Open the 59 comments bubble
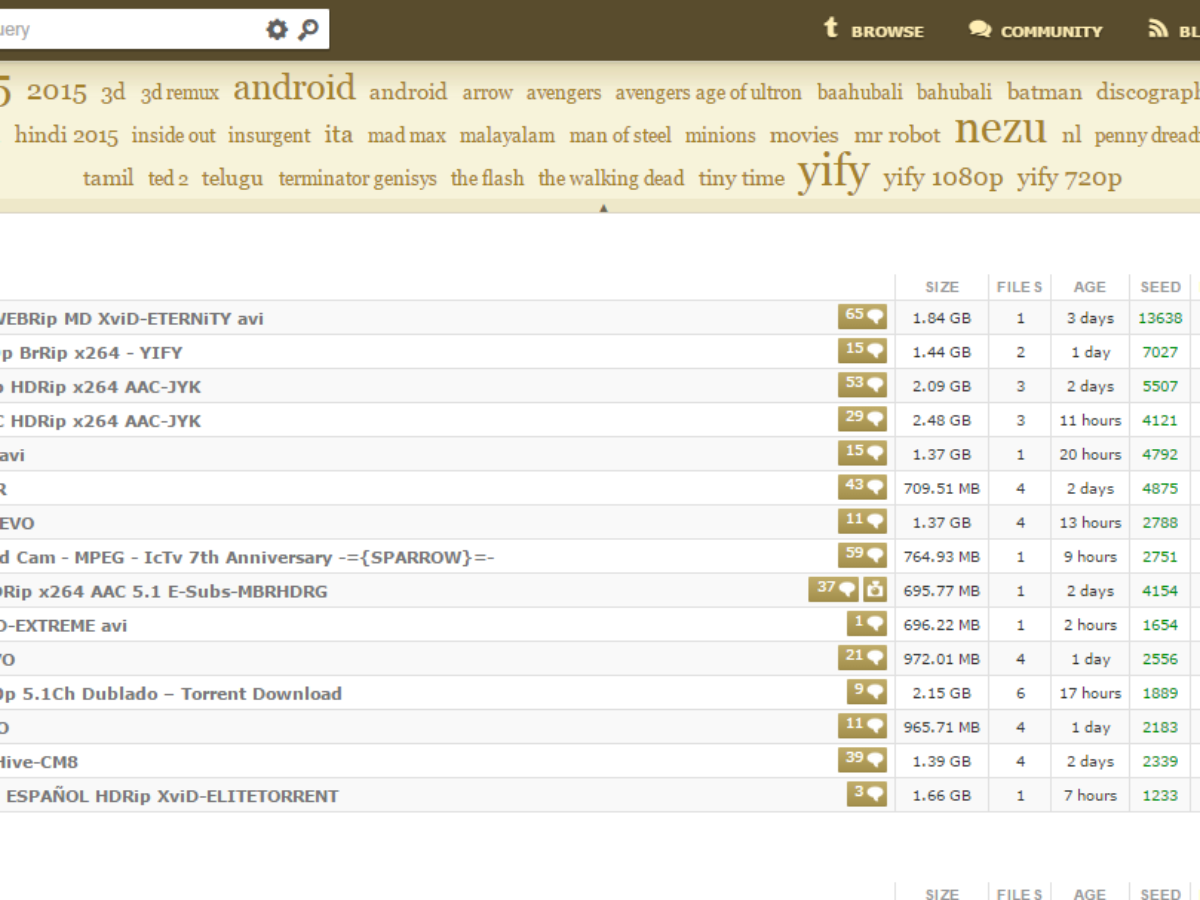This screenshot has height=900, width=1200. (x=862, y=556)
